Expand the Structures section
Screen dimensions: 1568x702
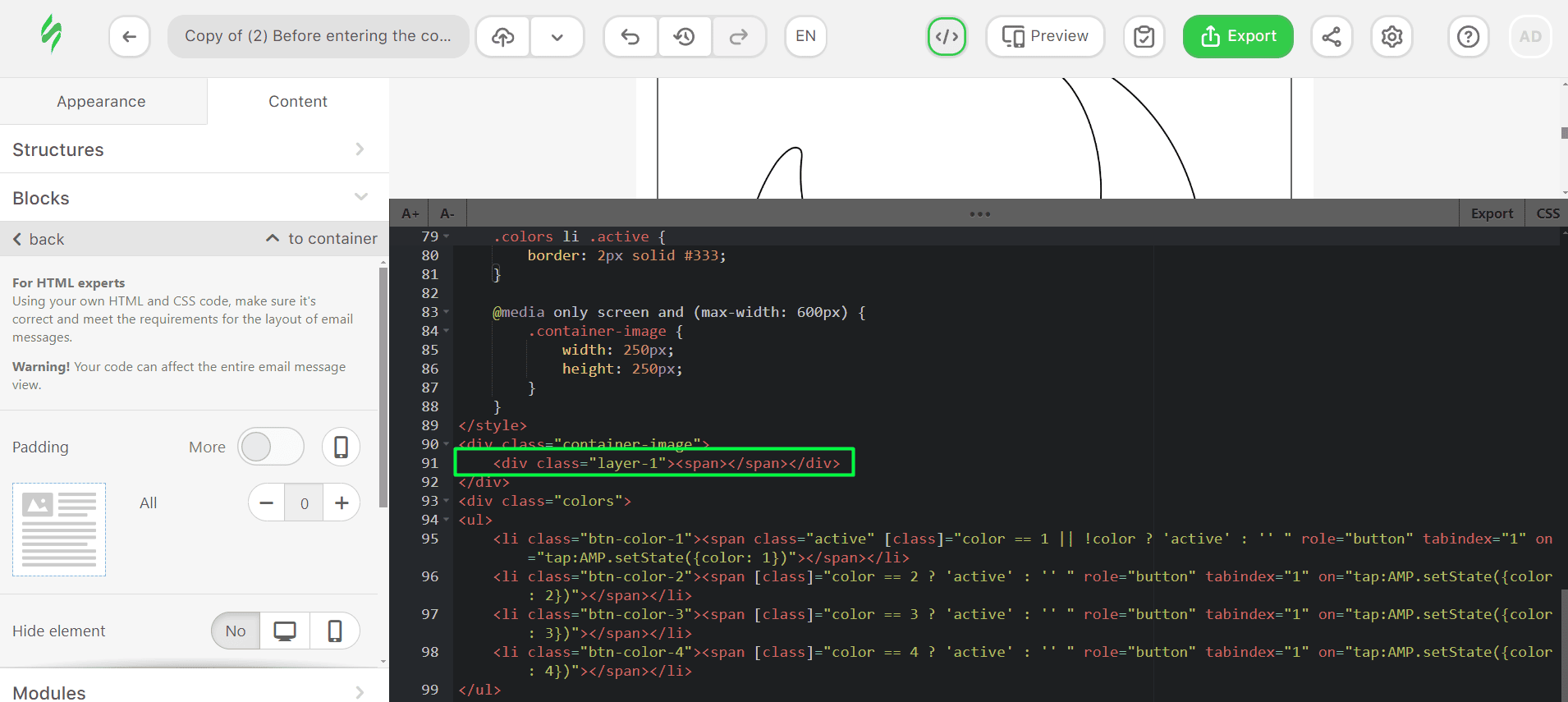(x=194, y=149)
